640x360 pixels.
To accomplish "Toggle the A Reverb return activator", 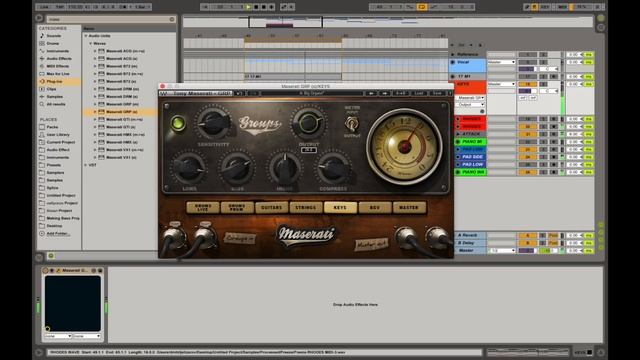I will point(527,236).
